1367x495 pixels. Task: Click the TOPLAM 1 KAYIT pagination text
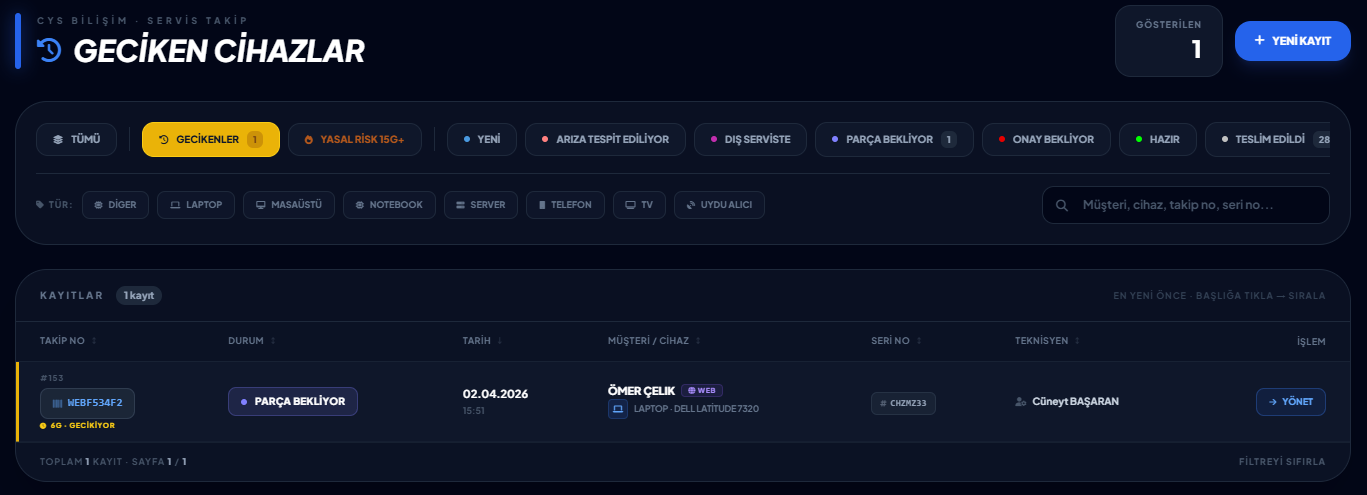click(113, 462)
